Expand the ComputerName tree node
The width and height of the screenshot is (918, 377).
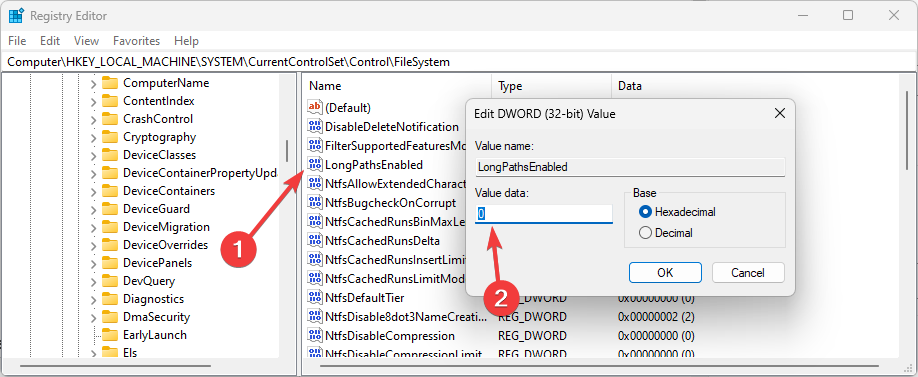(93, 84)
